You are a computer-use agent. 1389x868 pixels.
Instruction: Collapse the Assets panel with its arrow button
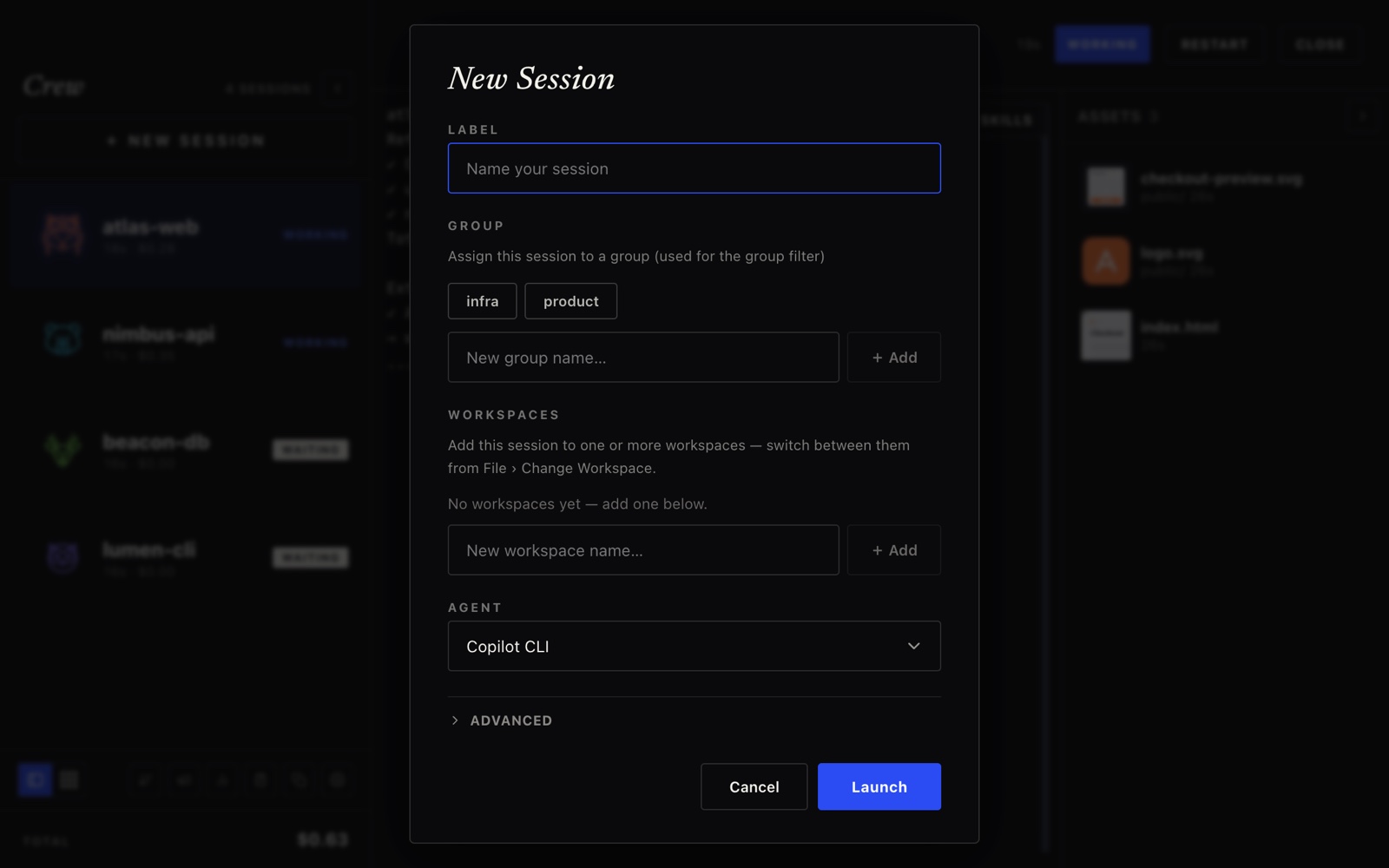pos(1362,116)
